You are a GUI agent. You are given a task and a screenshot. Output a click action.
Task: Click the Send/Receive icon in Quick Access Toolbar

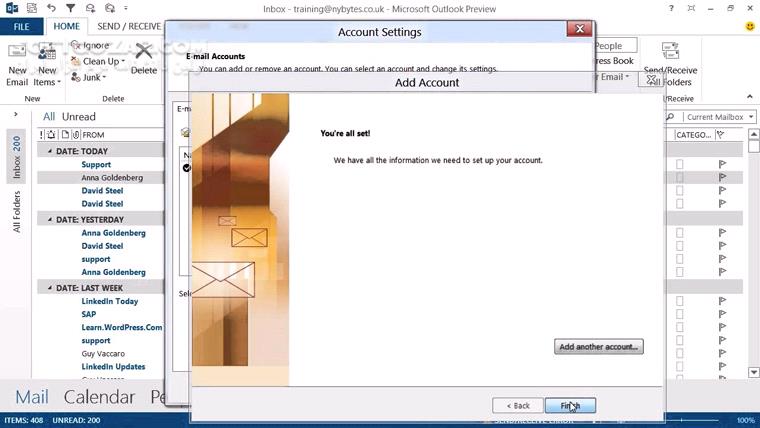point(32,8)
